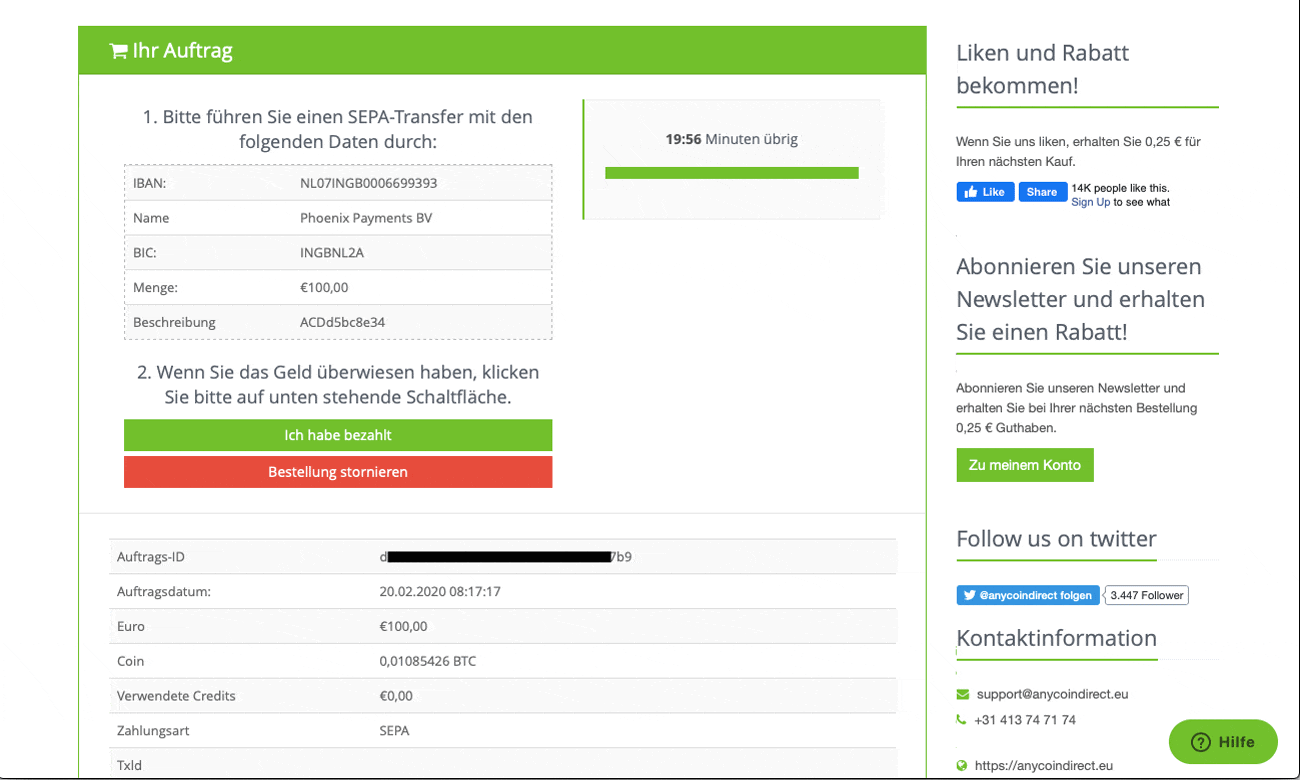Click the globe icon next to anycoindirect.eu
1300x780 pixels.
click(x=962, y=766)
